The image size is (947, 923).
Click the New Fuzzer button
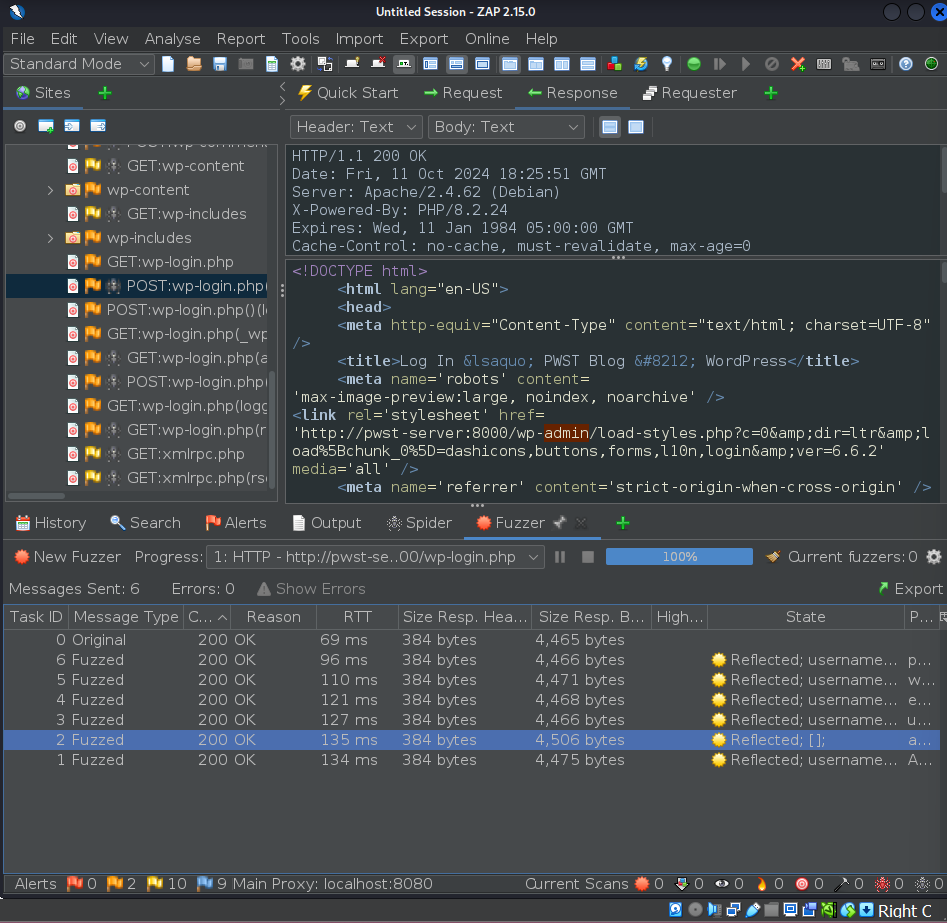pos(68,557)
